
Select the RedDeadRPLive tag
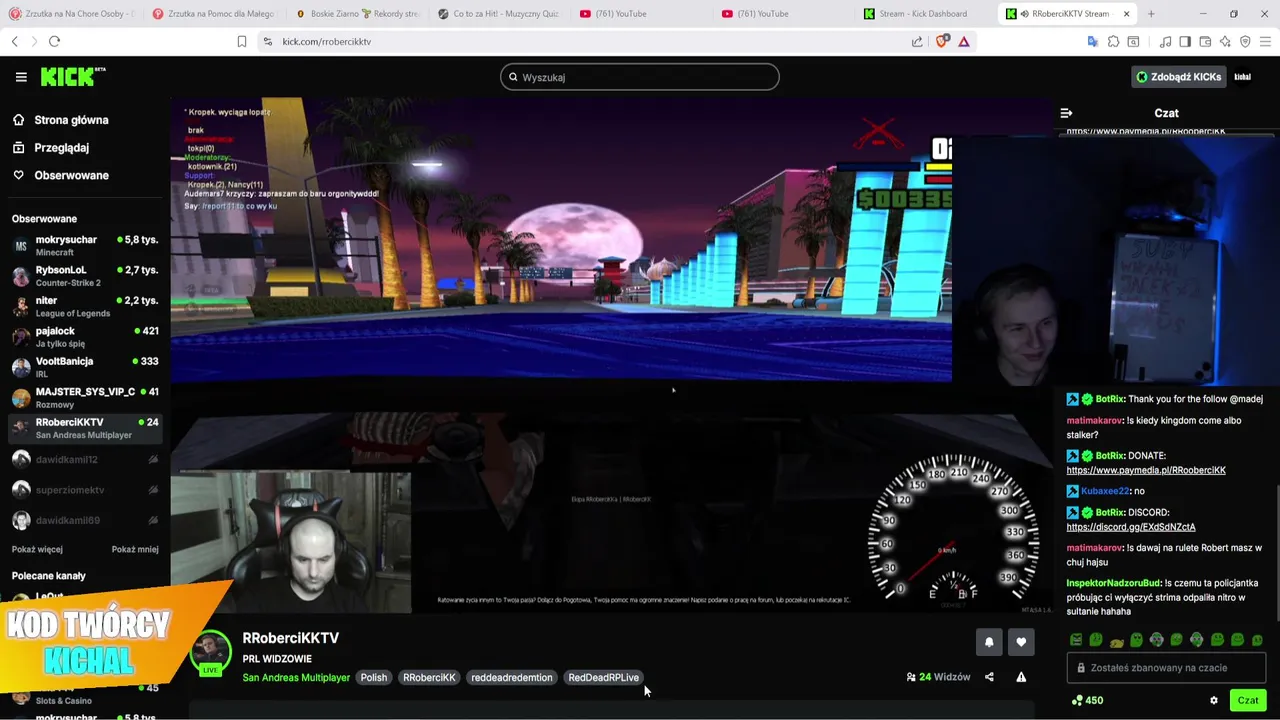click(x=603, y=678)
